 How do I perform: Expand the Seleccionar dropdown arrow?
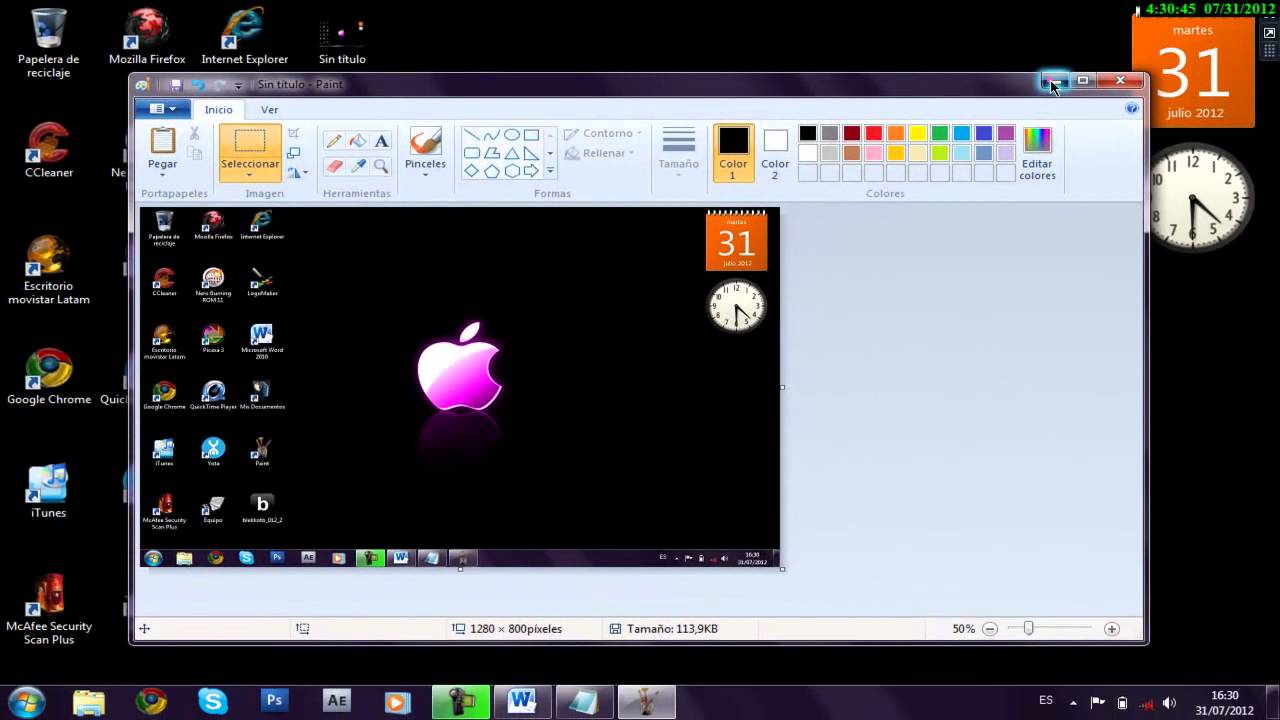point(250,176)
